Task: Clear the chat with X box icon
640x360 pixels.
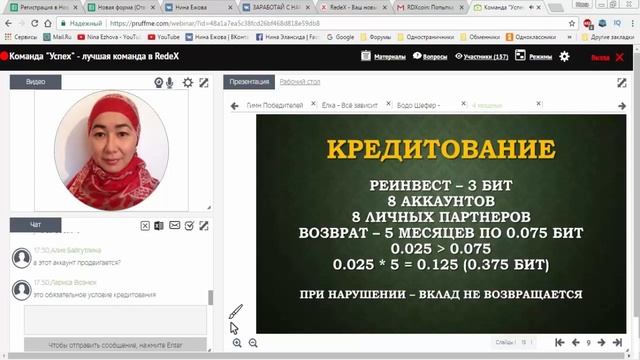Action: coord(145,226)
